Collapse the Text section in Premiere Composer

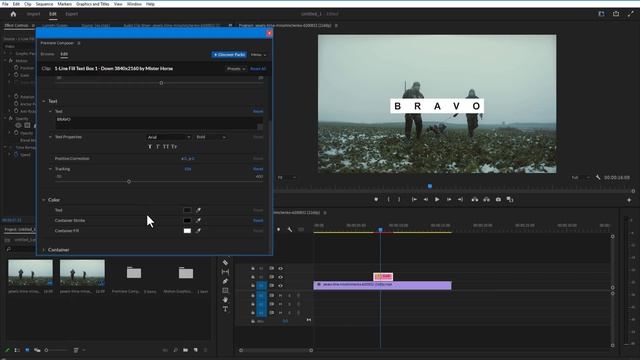tap(44, 101)
